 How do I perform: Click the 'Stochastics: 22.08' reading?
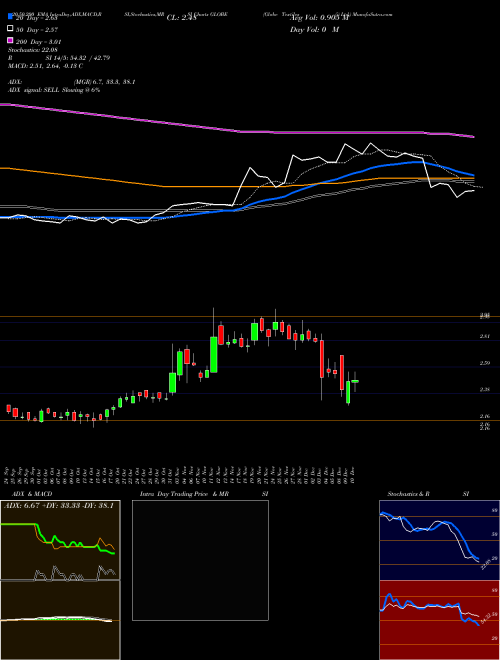pyautogui.click(x=32, y=50)
